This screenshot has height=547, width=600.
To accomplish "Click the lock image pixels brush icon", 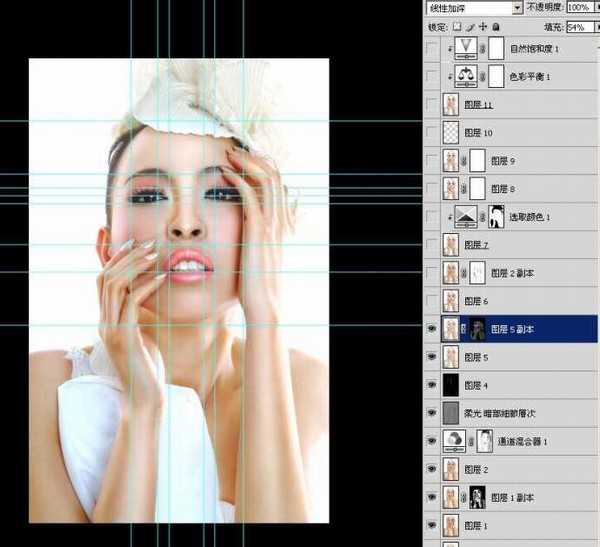I will point(470,27).
